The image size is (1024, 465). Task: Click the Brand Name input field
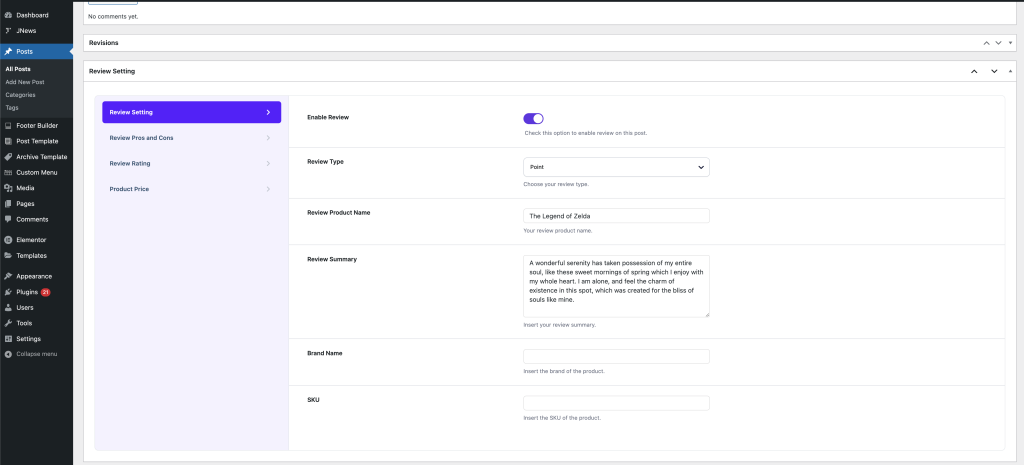point(616,356)
